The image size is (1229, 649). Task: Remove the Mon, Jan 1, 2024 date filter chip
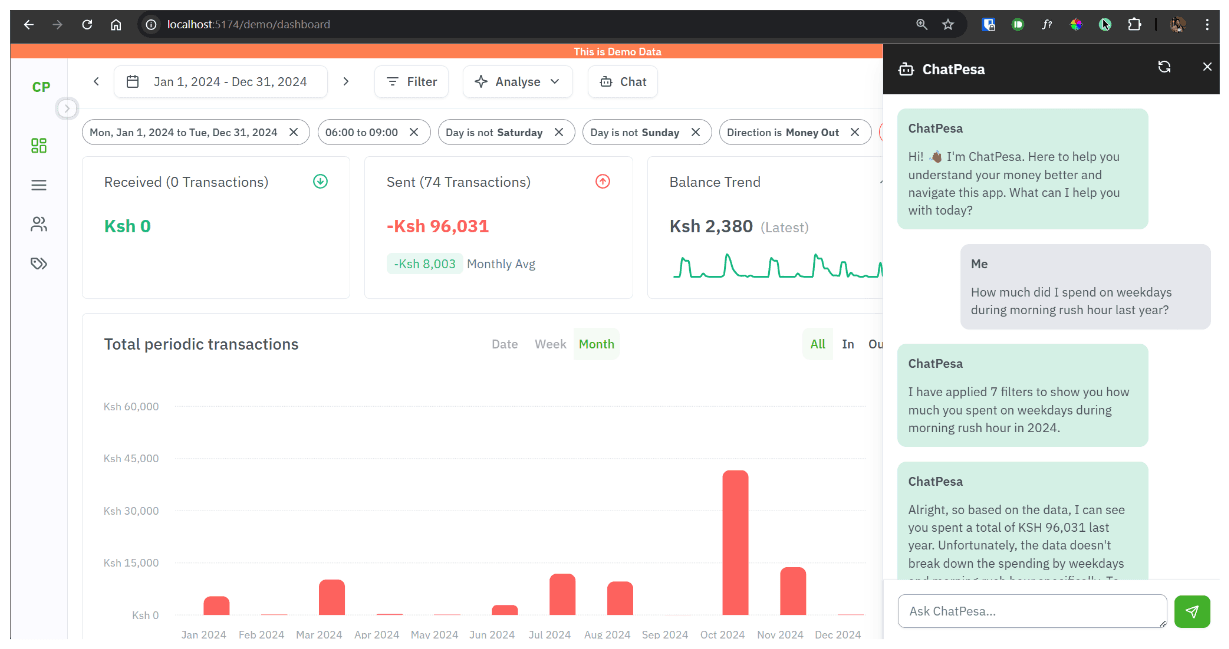(293, 132)
